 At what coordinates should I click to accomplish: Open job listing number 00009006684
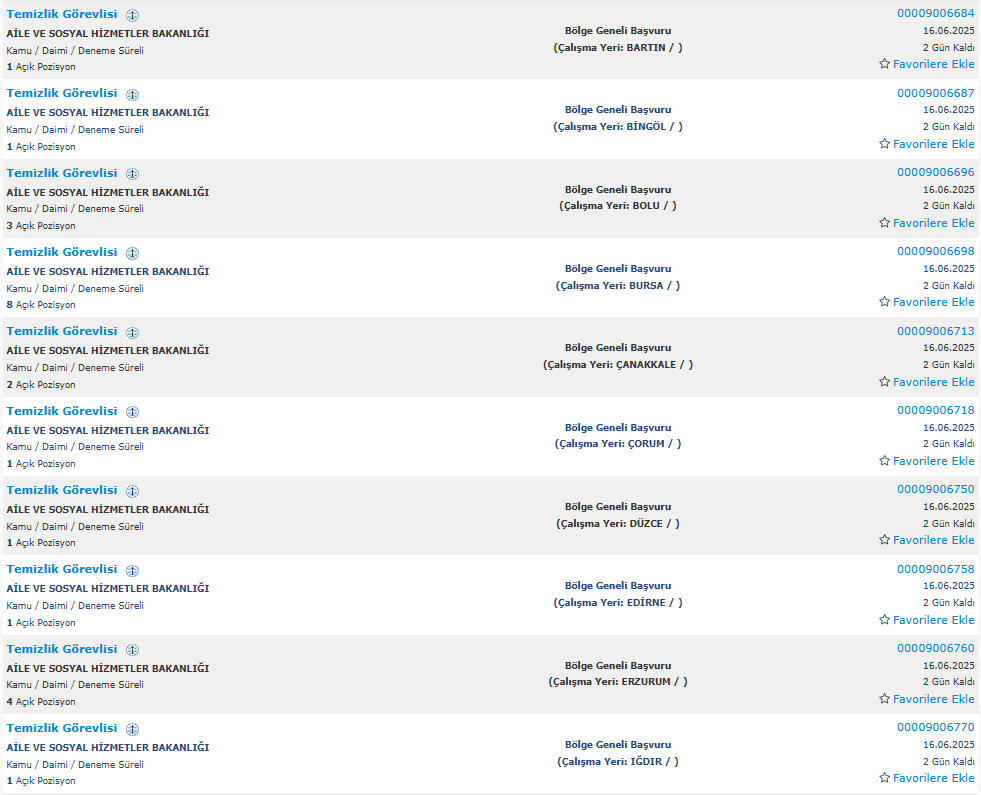click(x=935, y=14)
